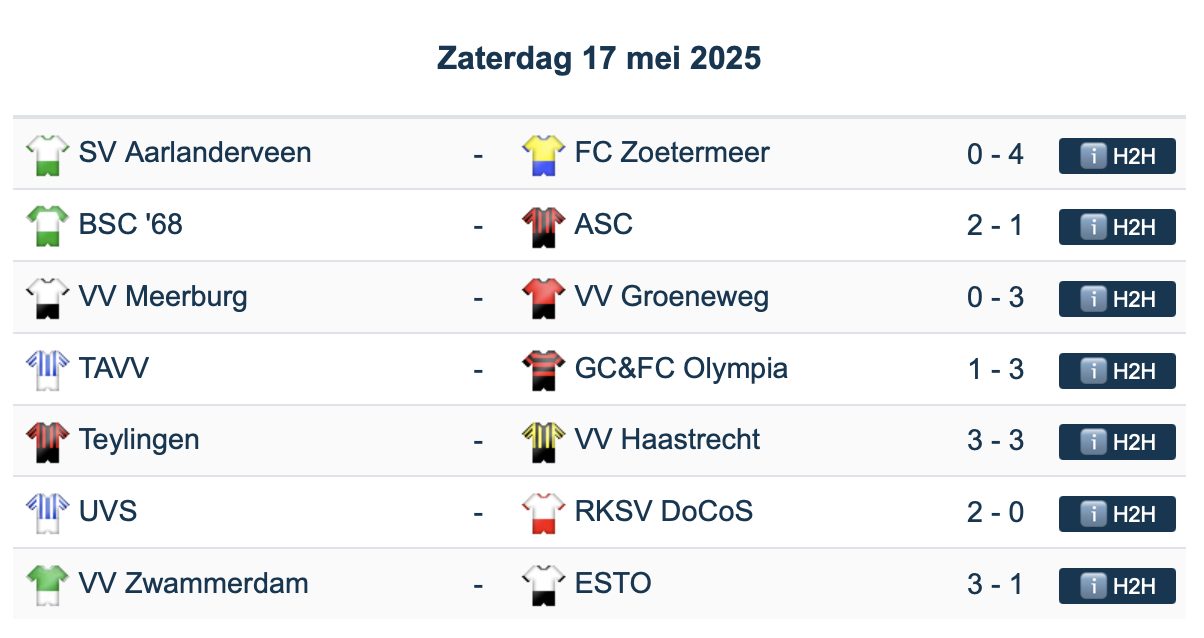Open H2H for SV Aarlanderveen vs FC Zoetermeer
1204x638 pixels.
click(1117, 156)
